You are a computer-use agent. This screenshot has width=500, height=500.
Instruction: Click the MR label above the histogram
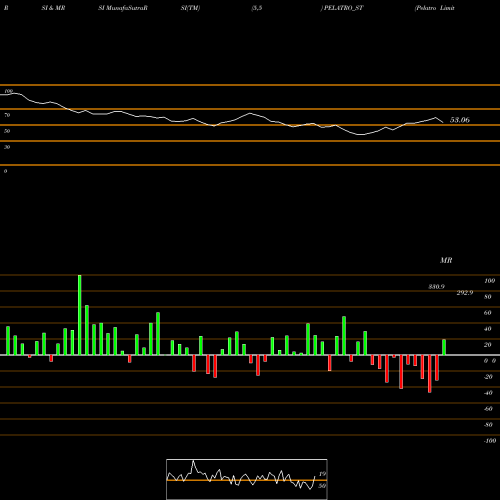pos(446,260)
